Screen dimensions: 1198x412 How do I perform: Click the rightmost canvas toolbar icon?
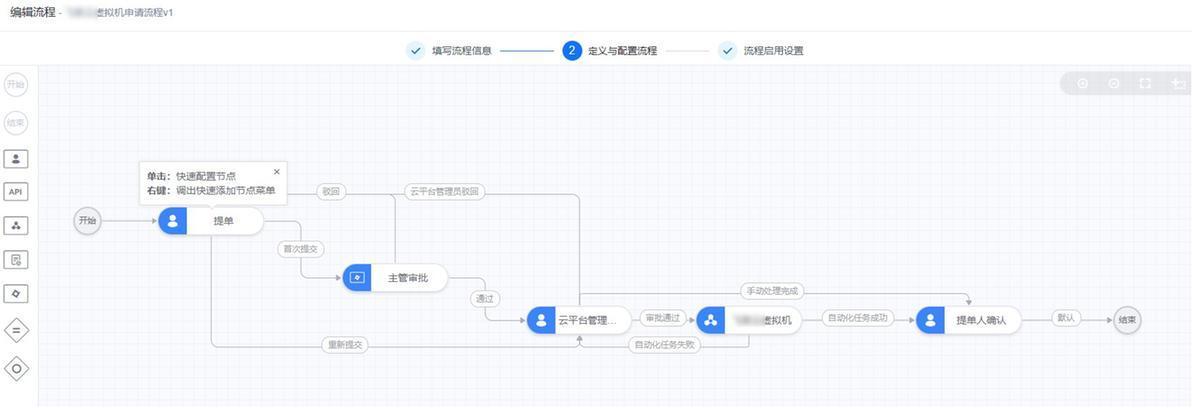(x=1177, y=83)
